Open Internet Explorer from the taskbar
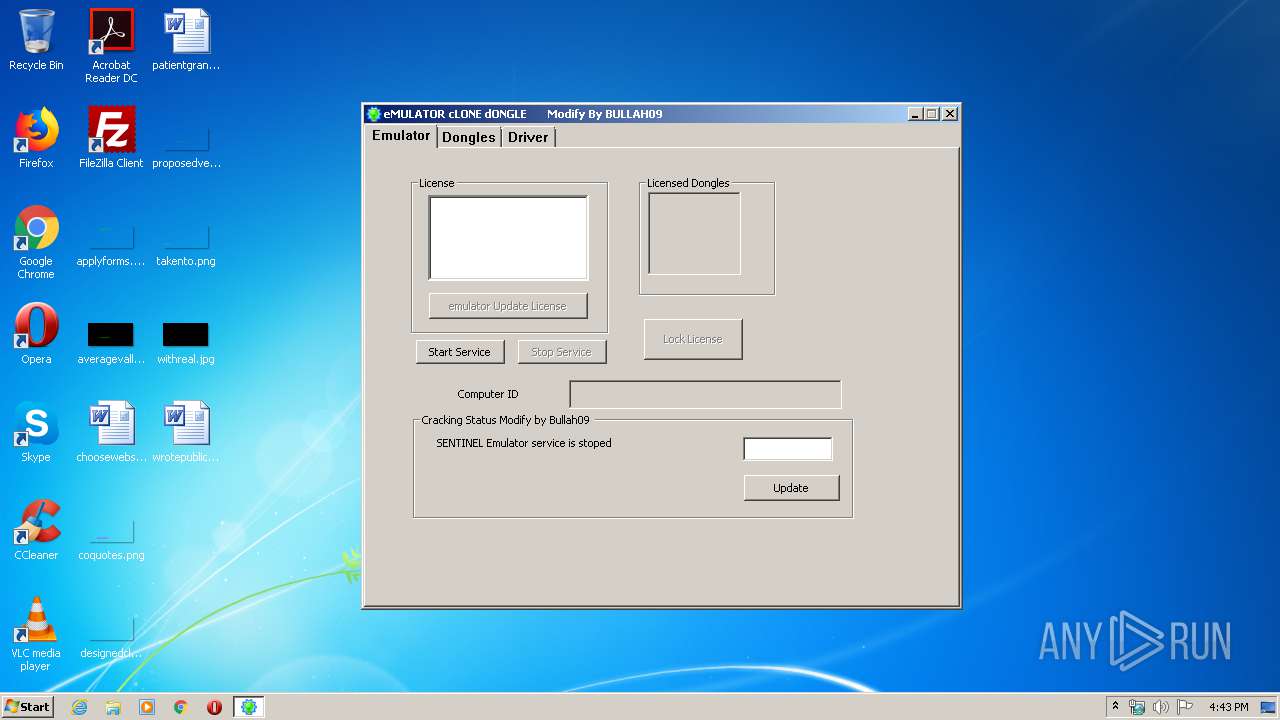The image size is (1280, 720). (79, 707)
